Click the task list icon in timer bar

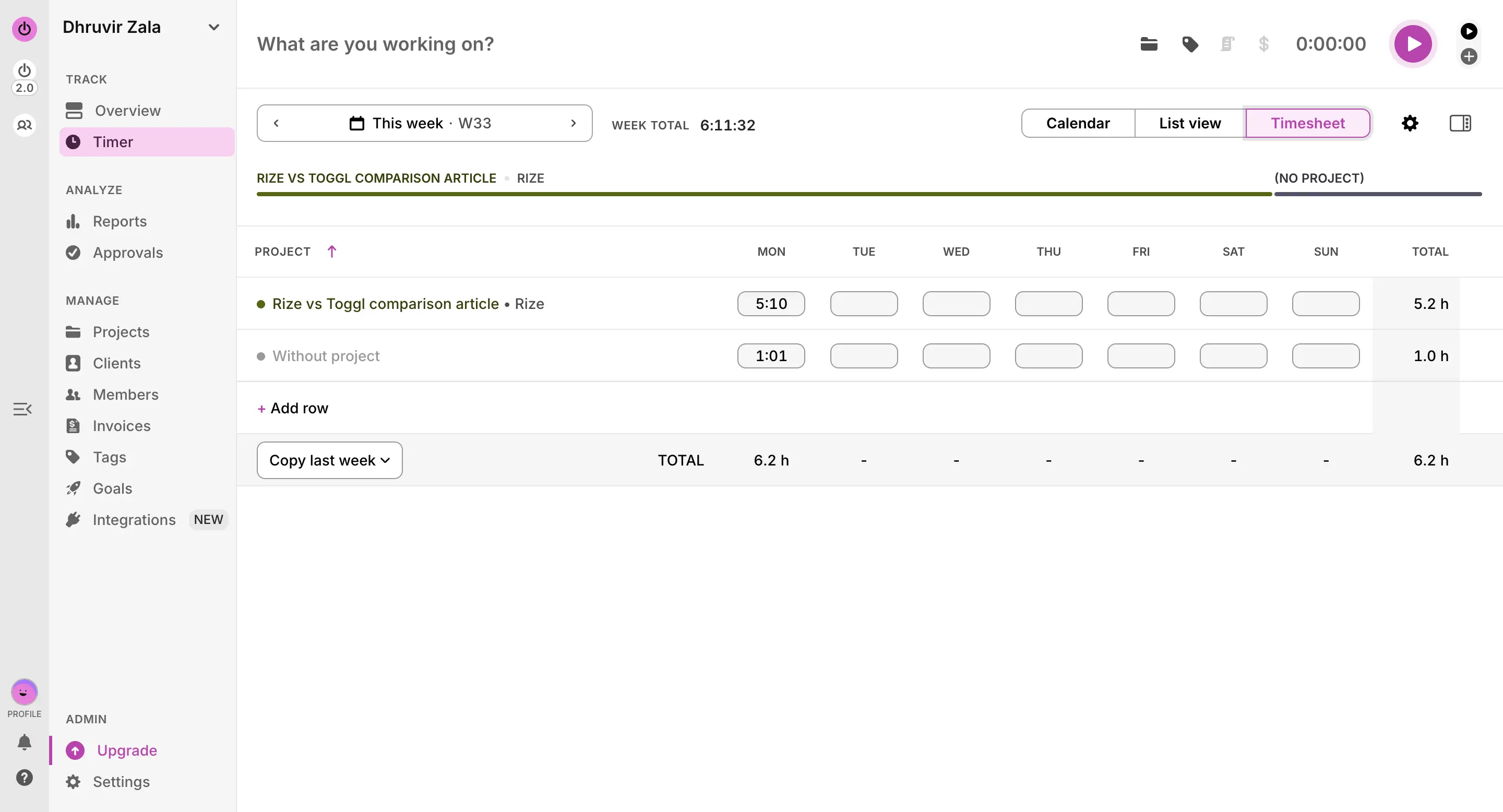click(x=1227, y=44)
